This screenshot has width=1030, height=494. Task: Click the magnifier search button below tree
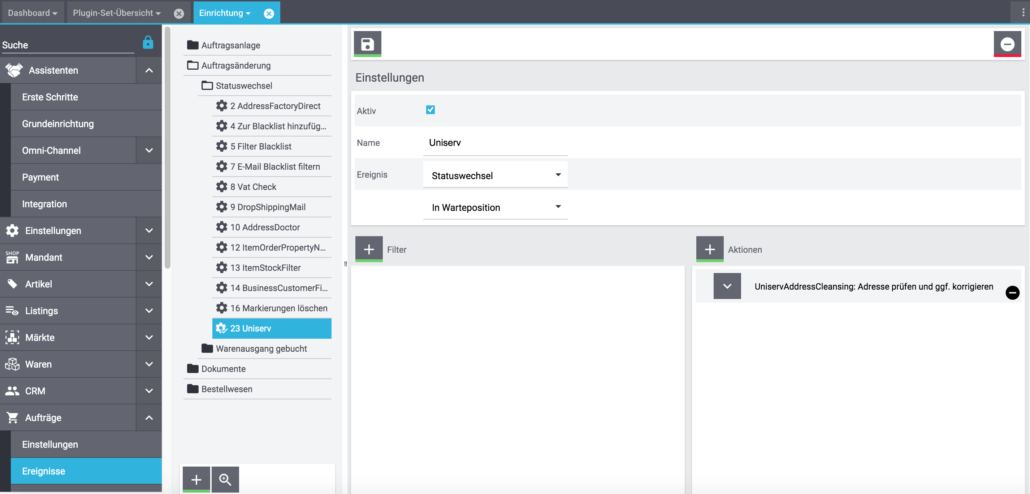point(225,480)
